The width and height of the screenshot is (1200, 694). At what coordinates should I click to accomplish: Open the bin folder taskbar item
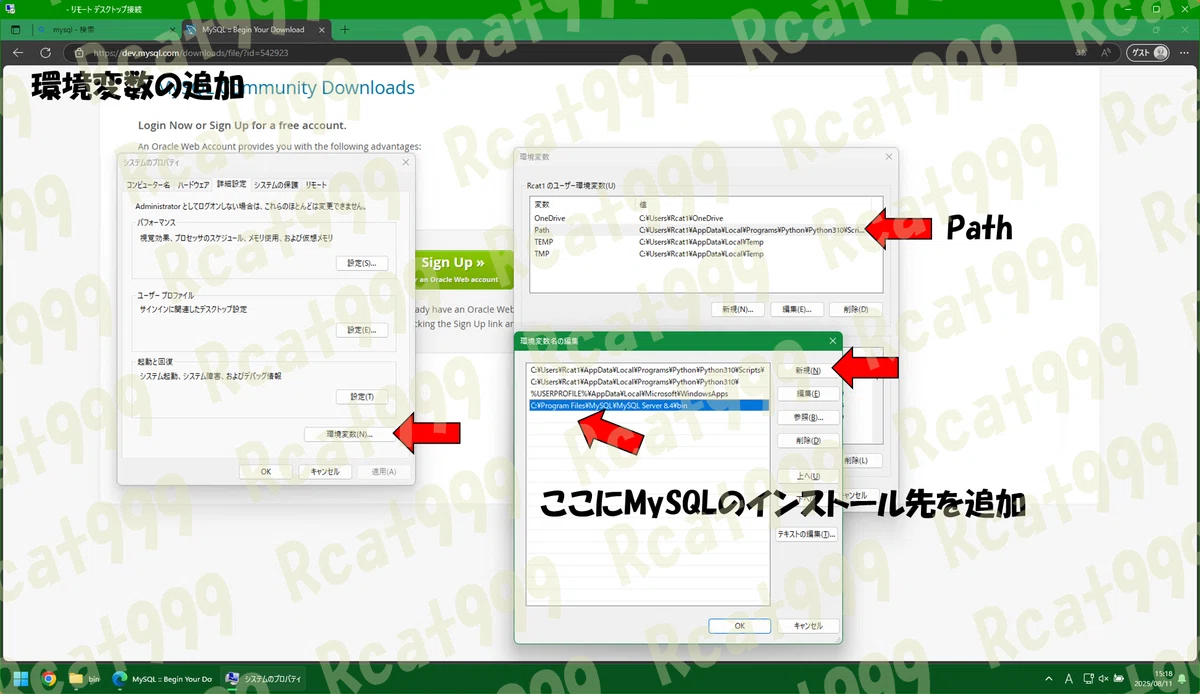(x=85, y=678)
